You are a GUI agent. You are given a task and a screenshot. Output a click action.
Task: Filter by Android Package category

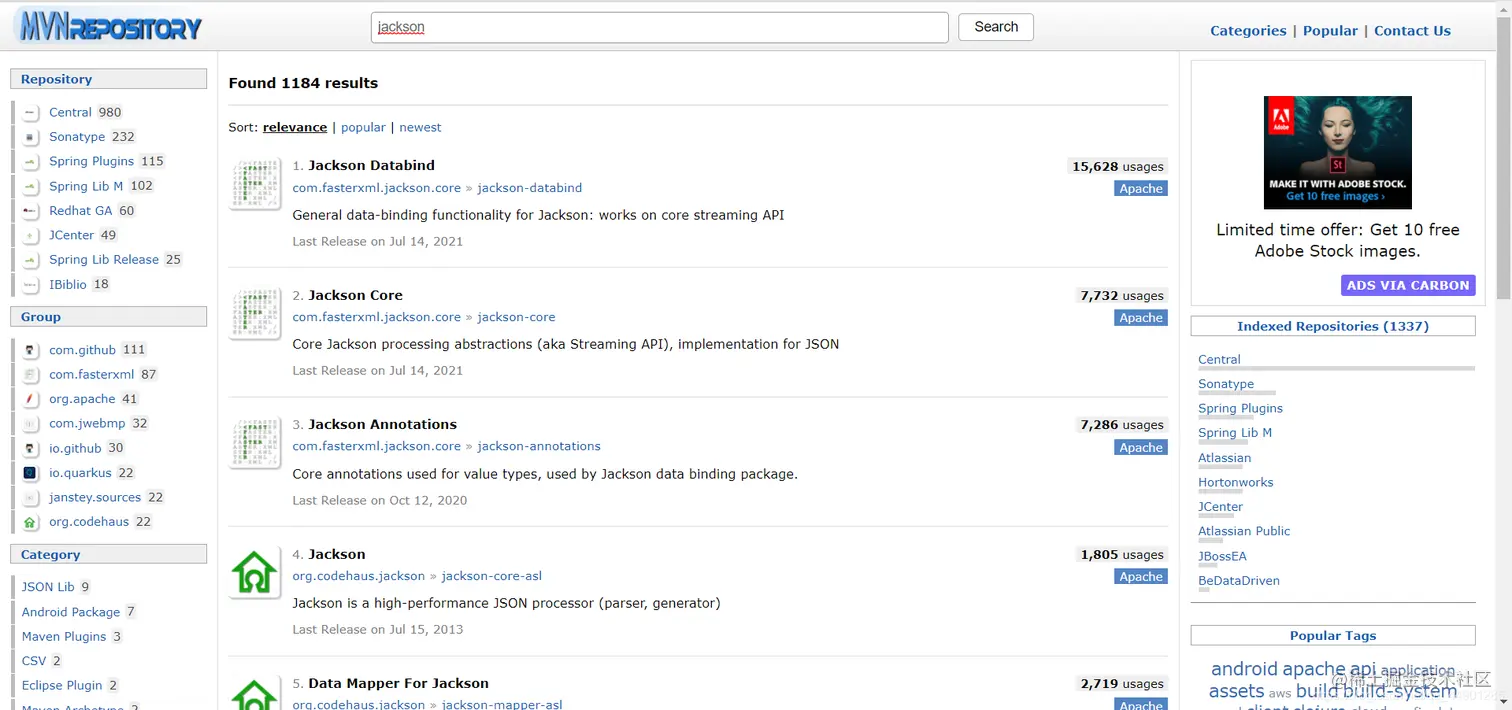coord(71,612)
